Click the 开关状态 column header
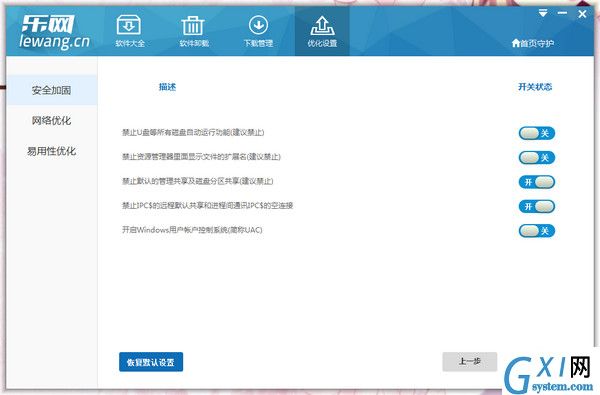Screen dimensions: 600x395 [x=535, y=87]
